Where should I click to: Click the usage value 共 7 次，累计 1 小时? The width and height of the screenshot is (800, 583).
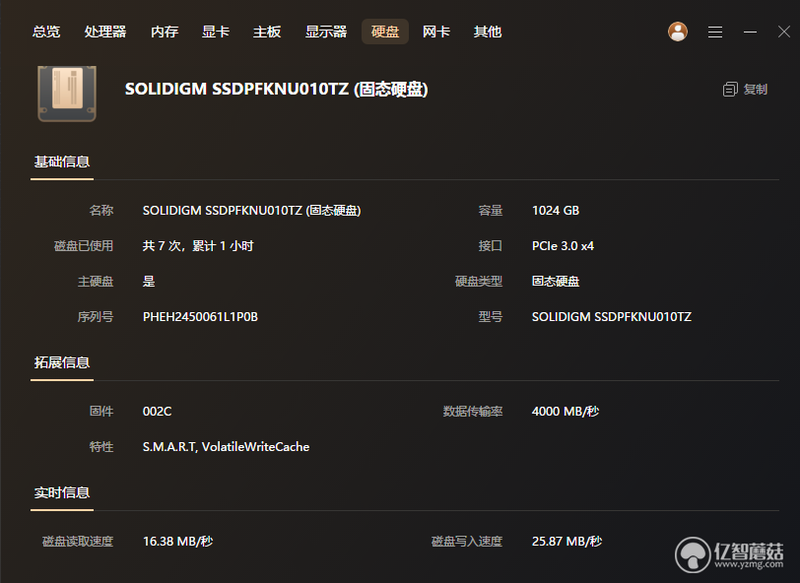[x=198, y=246]
